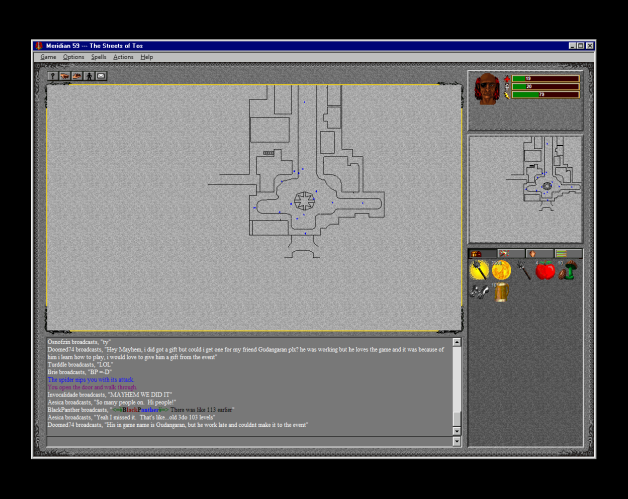Click the vigor bar showing 79
This screenshot has height=499, width=628.
pyautogui.click(x=546, y=95)
